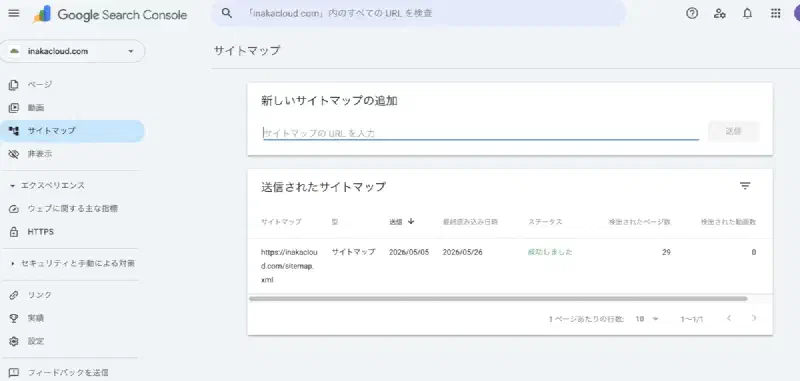The width and height of the screenshot is (800, 381).
Task: Open rows per page dropdown showing 10
Action: 646,319
